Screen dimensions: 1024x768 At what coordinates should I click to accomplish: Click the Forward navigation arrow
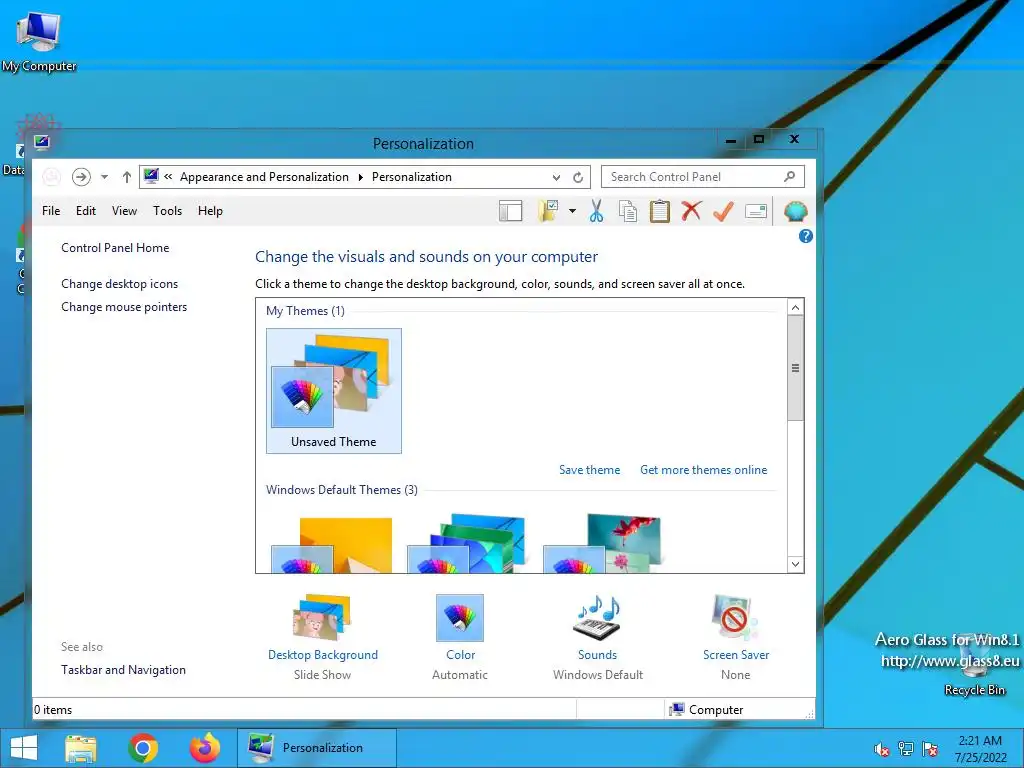81,177
